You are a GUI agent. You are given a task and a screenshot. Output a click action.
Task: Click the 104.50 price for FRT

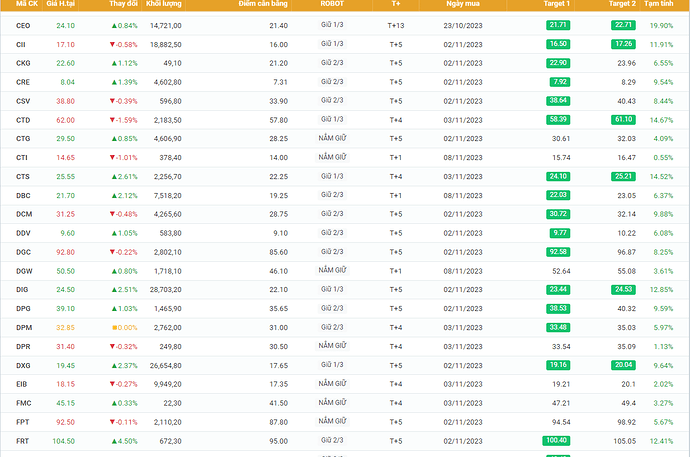(63, 441)
